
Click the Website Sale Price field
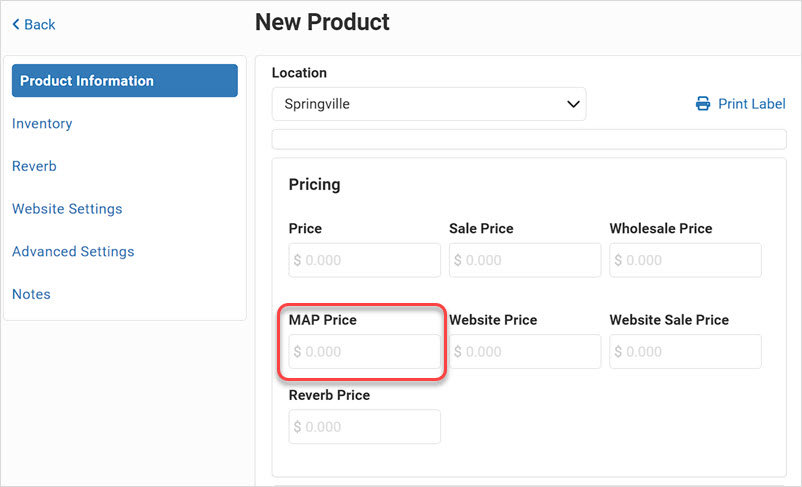click(685, 351)
